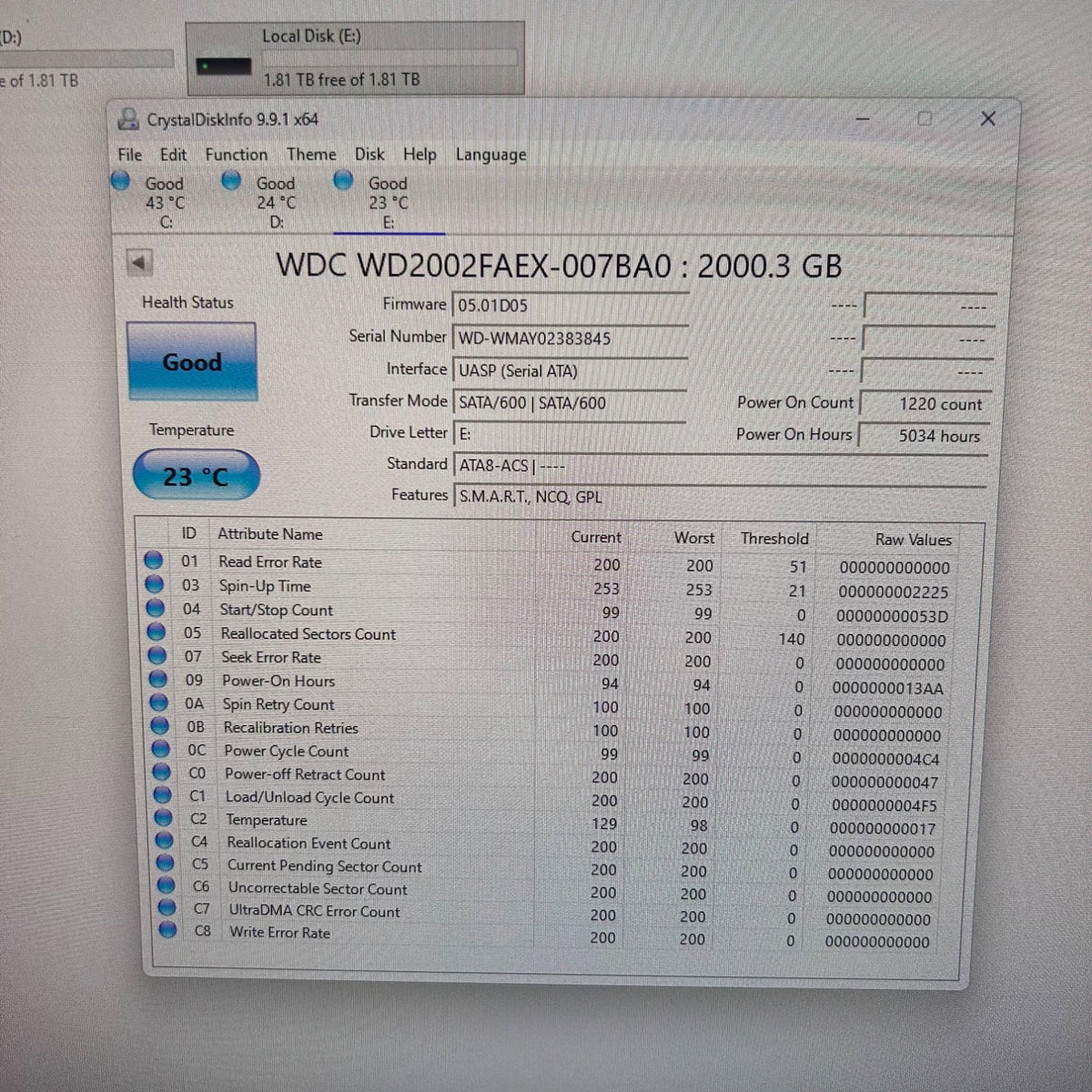The image size is (1092, 1092).
Task: Click the Serial Number field WD-WMAY02383845
Action: coord(570,339)
